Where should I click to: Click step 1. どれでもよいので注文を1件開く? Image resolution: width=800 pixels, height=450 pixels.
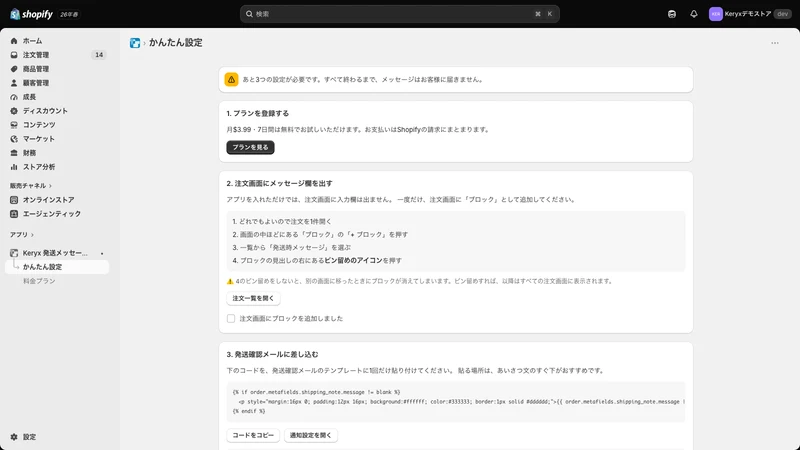click(282, 221)
